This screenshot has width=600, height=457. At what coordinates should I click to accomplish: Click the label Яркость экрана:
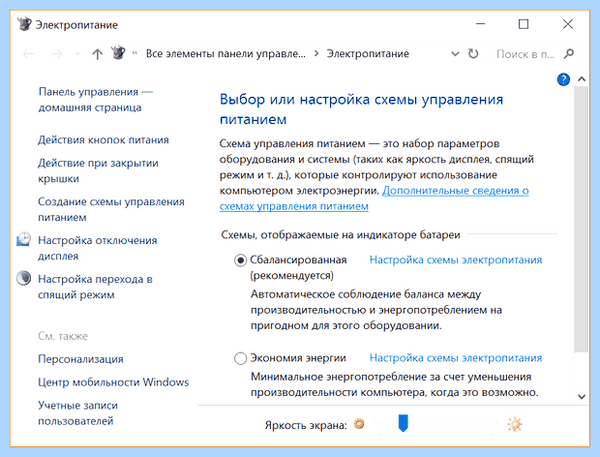306,425
